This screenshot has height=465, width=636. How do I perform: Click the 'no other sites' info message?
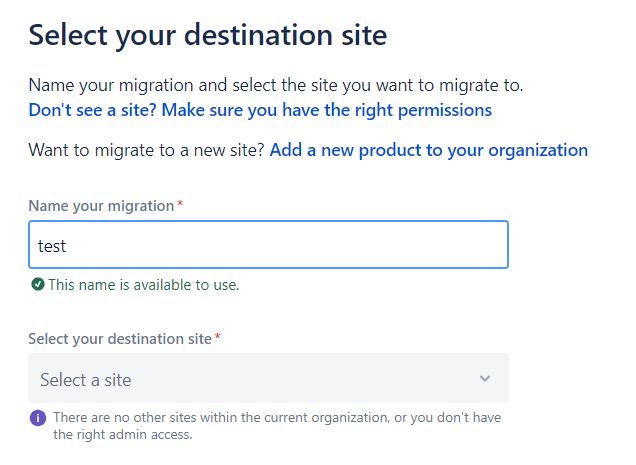(x=277, y=417)
